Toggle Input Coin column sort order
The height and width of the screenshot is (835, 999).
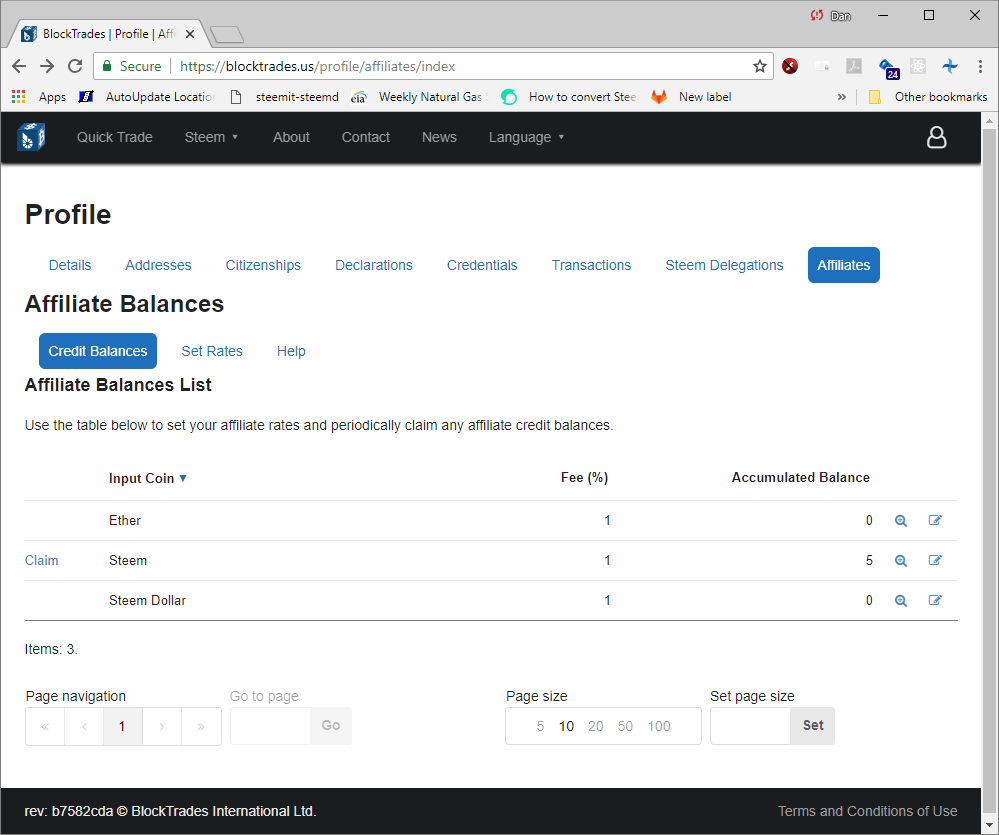click(x=147, y=478)
